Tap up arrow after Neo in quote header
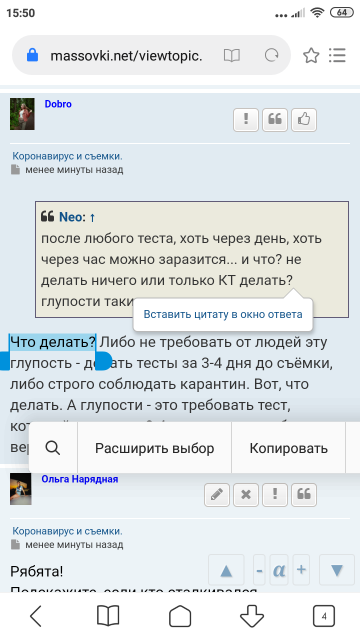Viewport: 360px width, 640px height. pos(92,218)
